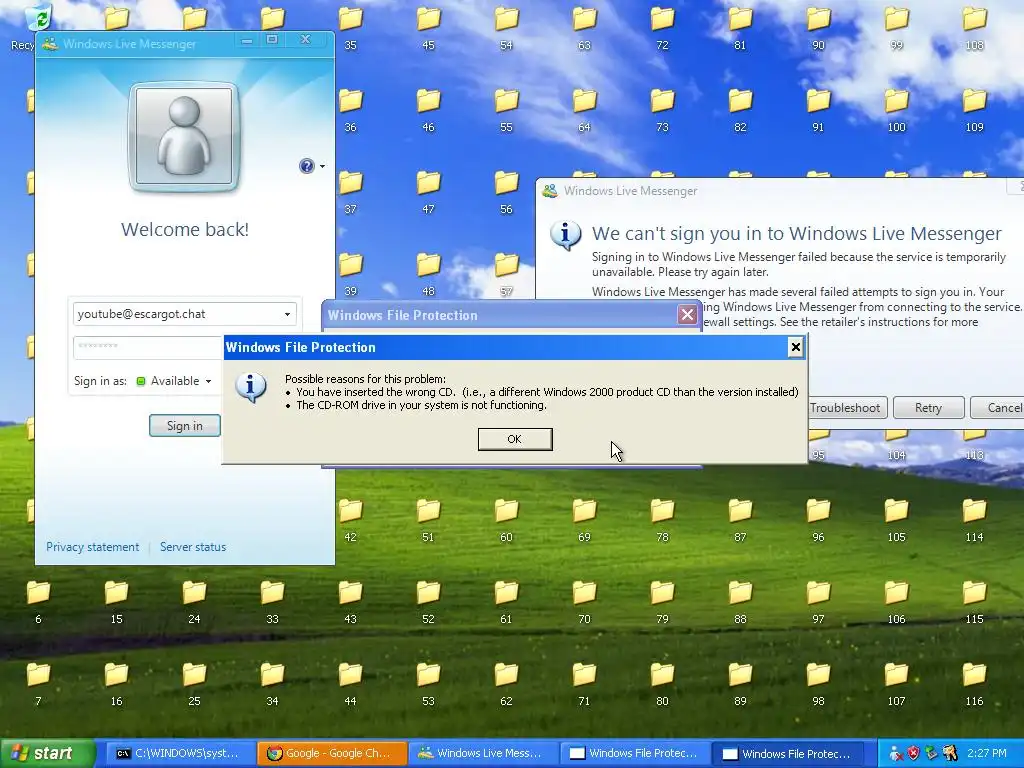Open the Privacy statement link
Image resolution: width=1024 pixels, height=768 pixels.
pyautogui.click(x=93, y=547)
